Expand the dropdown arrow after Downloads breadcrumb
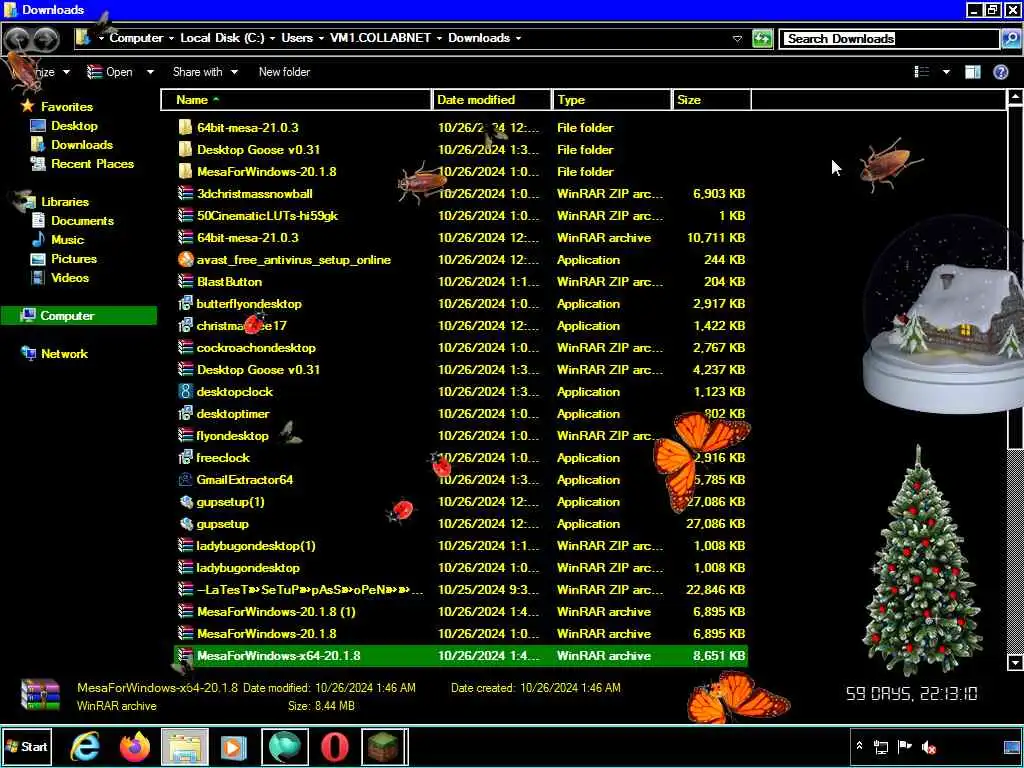1024x768 pixels. pyautogui.click(x=519, y=39)
